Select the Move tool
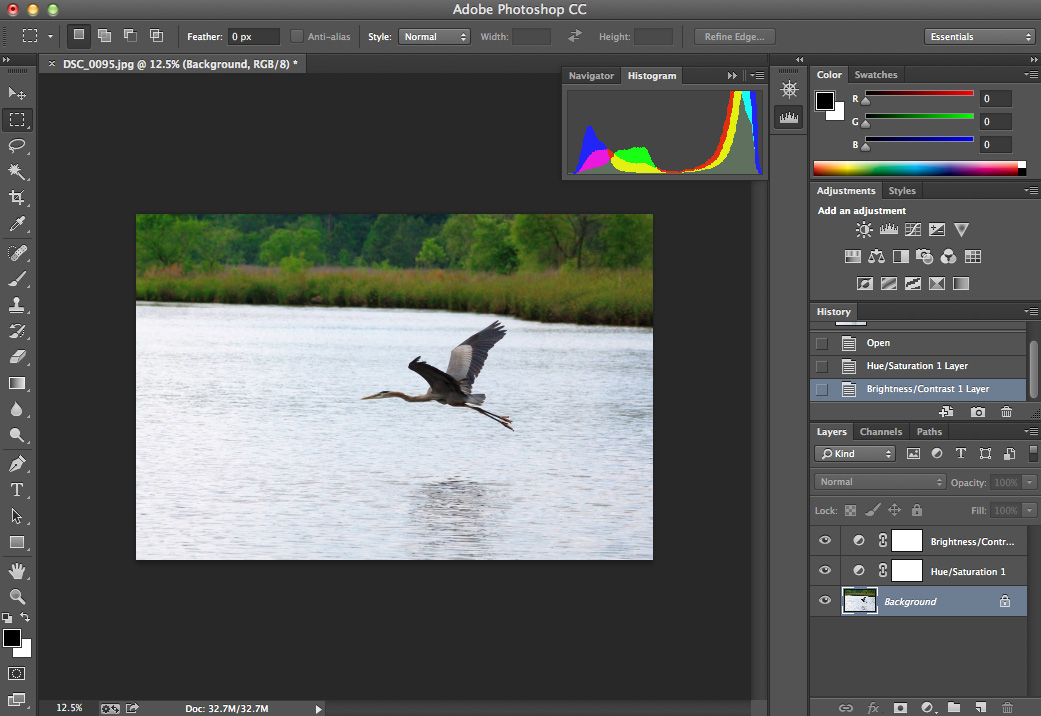Viewport: 1041px width, 716px height. [x=16, y=93]
